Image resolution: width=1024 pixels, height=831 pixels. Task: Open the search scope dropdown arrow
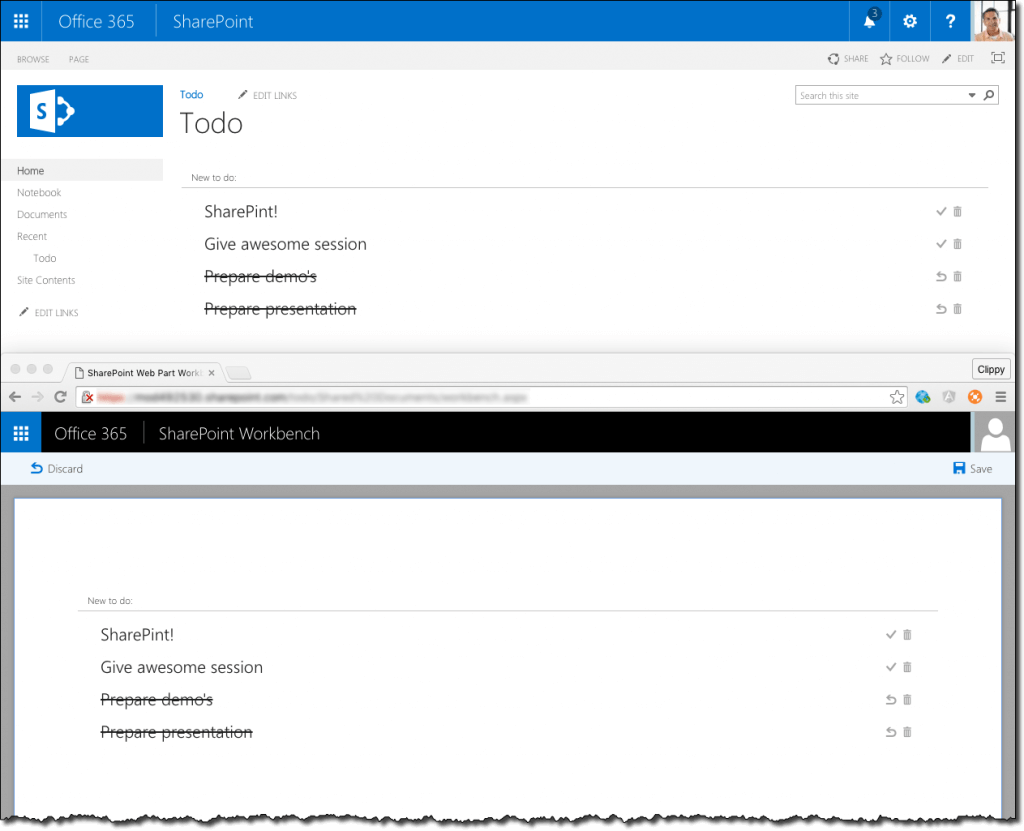[x=971, y=94]
